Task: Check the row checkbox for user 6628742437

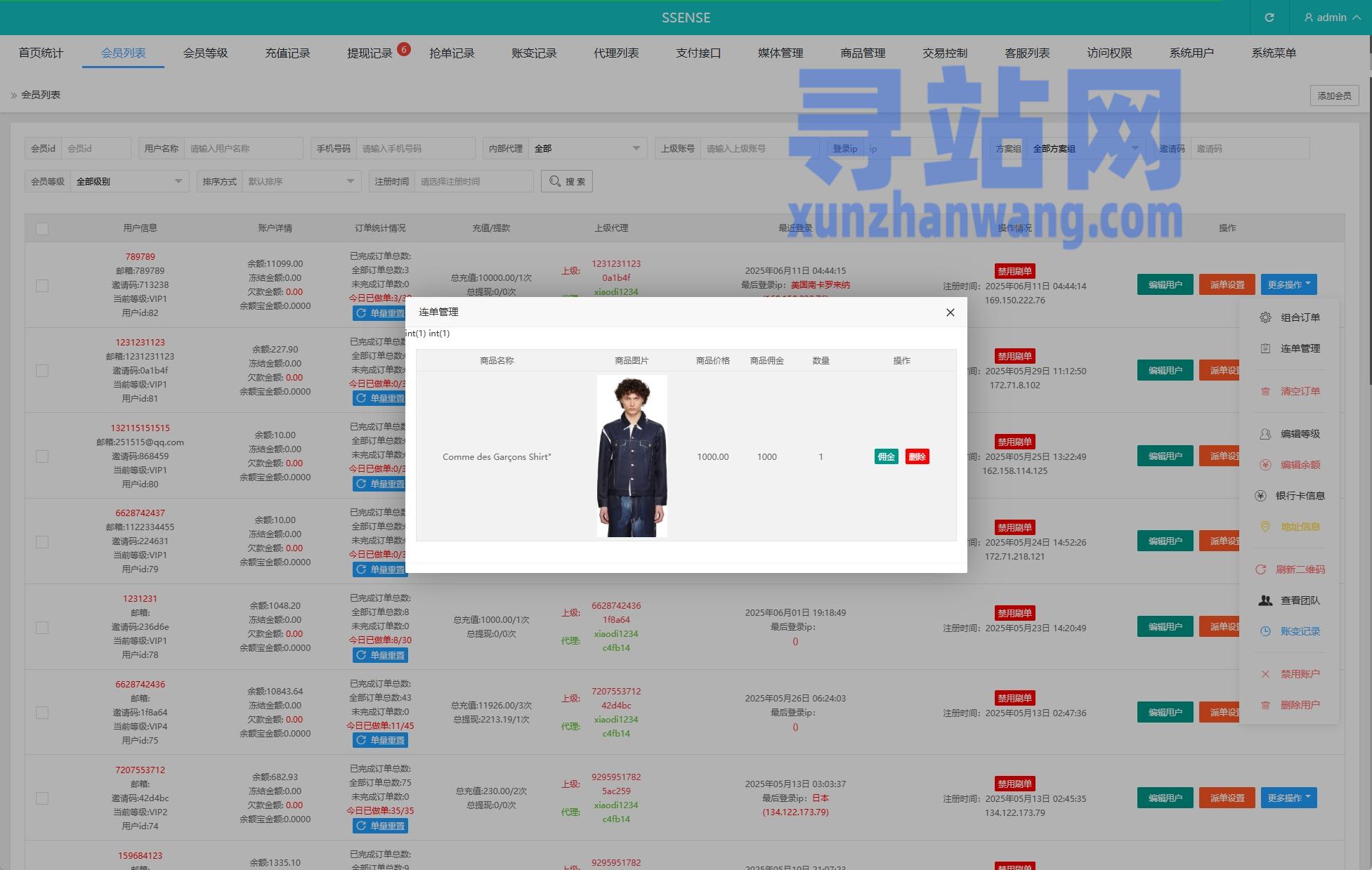Action: point(42,542)
